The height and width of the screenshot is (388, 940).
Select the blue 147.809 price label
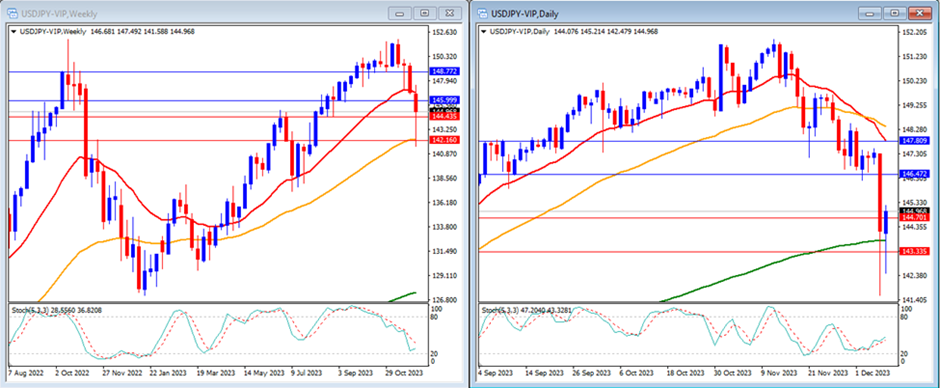point(915,141)
